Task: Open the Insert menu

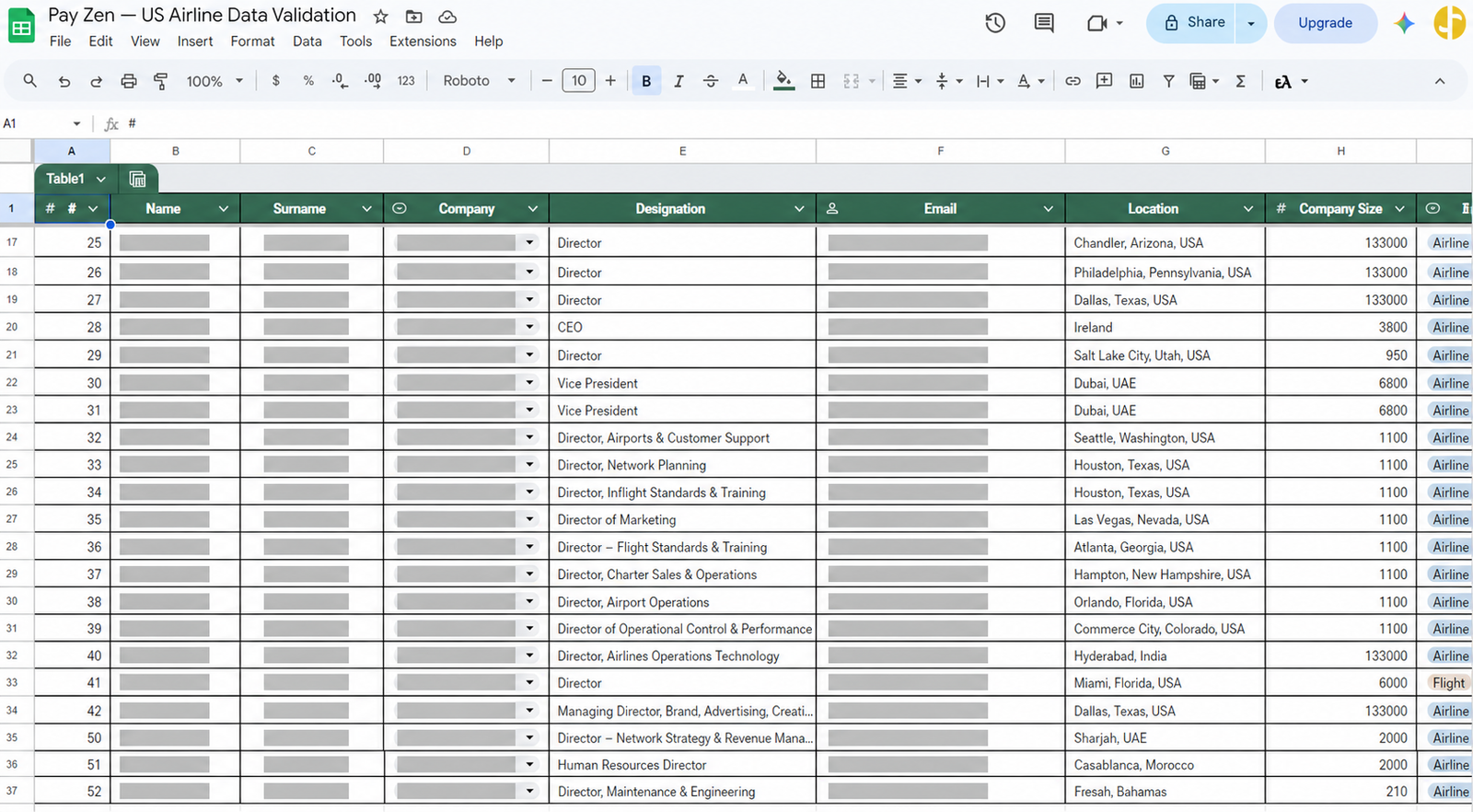Action: (195, 41)
